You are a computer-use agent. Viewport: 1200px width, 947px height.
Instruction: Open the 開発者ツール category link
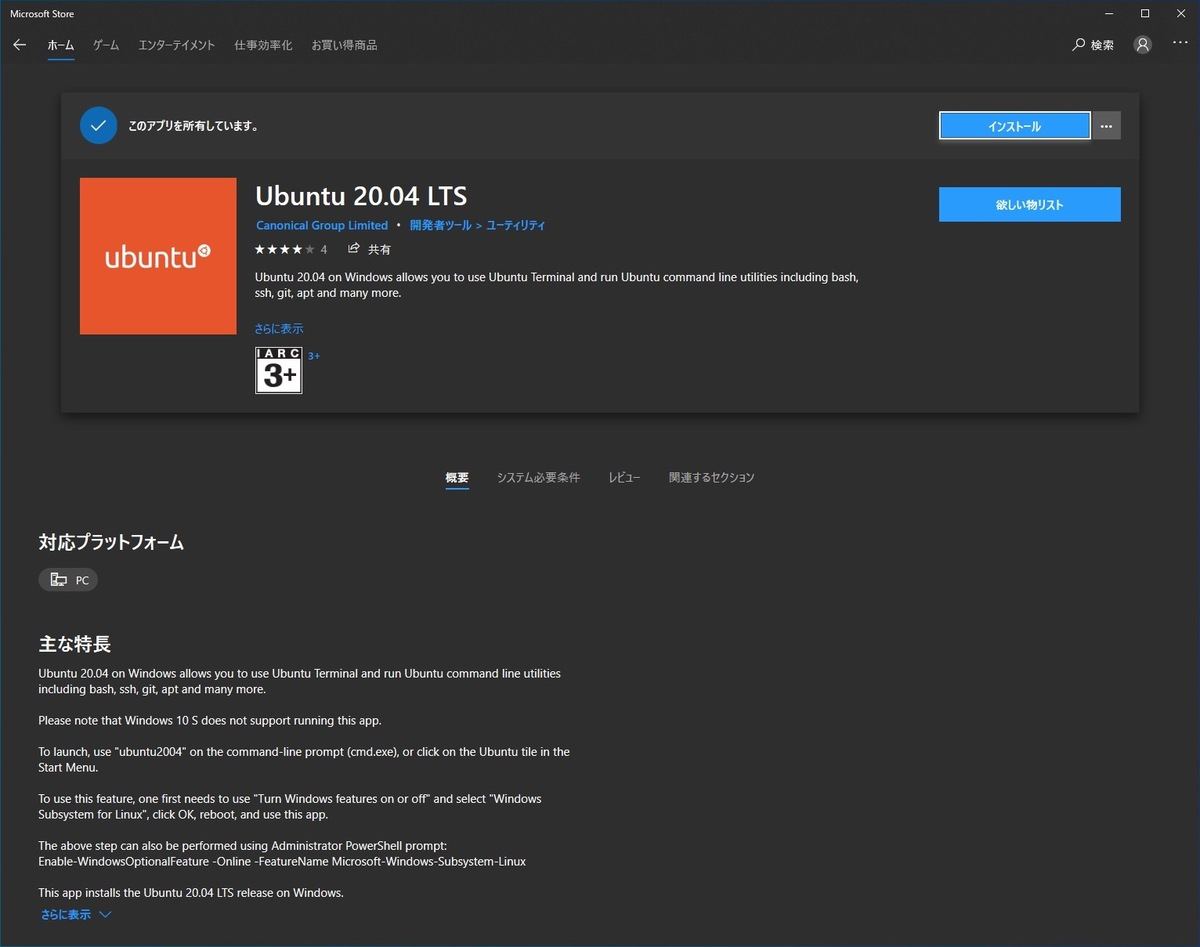tap(441, 226)
